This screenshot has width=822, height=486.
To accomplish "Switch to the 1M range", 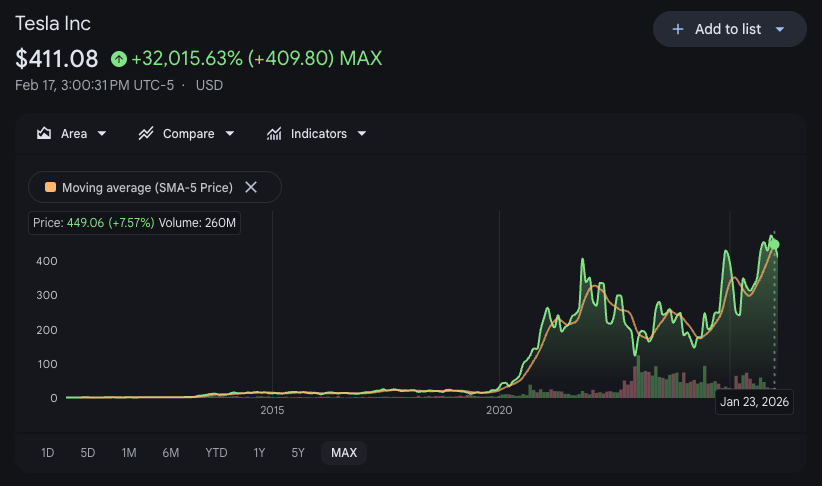I will coord(129,452).
